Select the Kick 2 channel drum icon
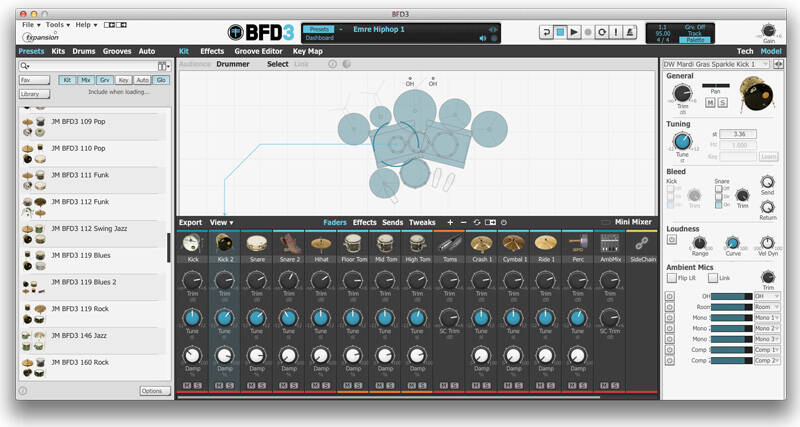 coord(224,243)
